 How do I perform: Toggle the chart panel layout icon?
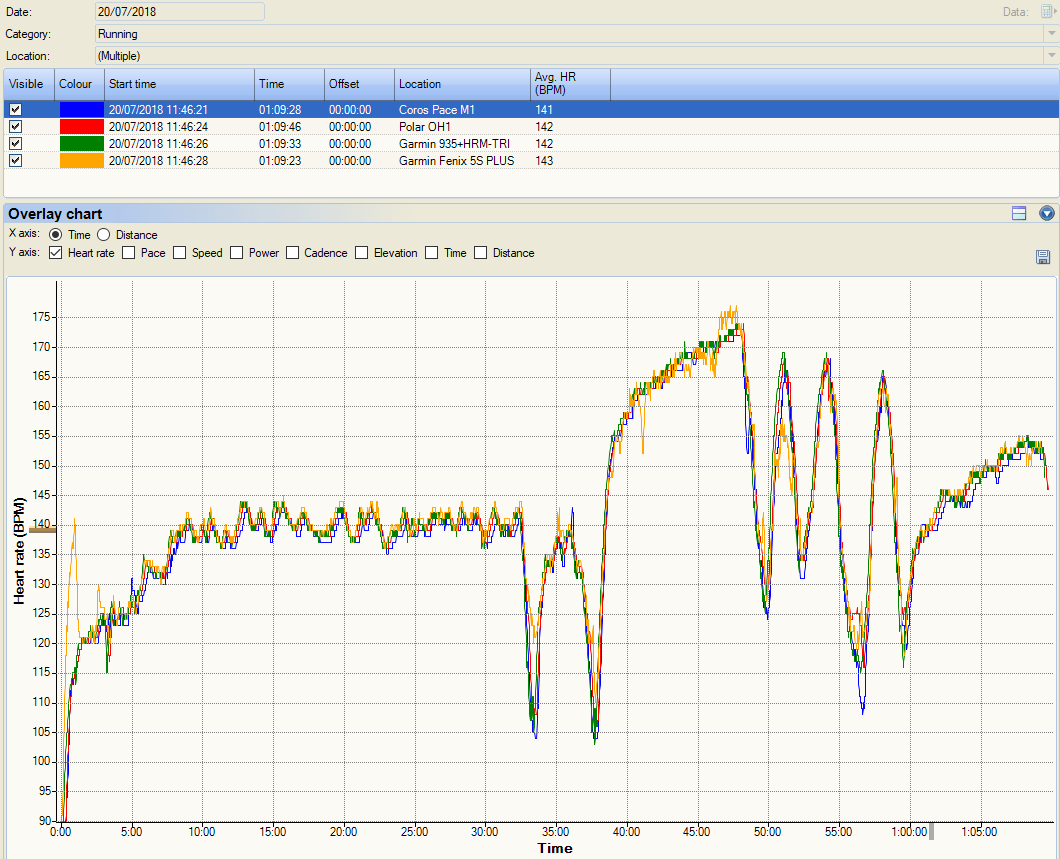tap(1019, 213)
